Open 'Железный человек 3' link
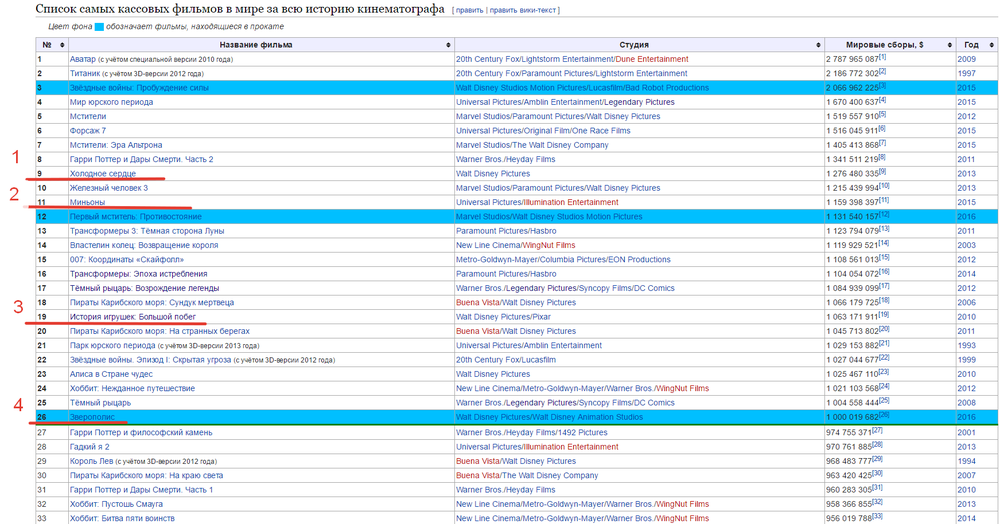The image size is (1000, 524). point(108,188)
